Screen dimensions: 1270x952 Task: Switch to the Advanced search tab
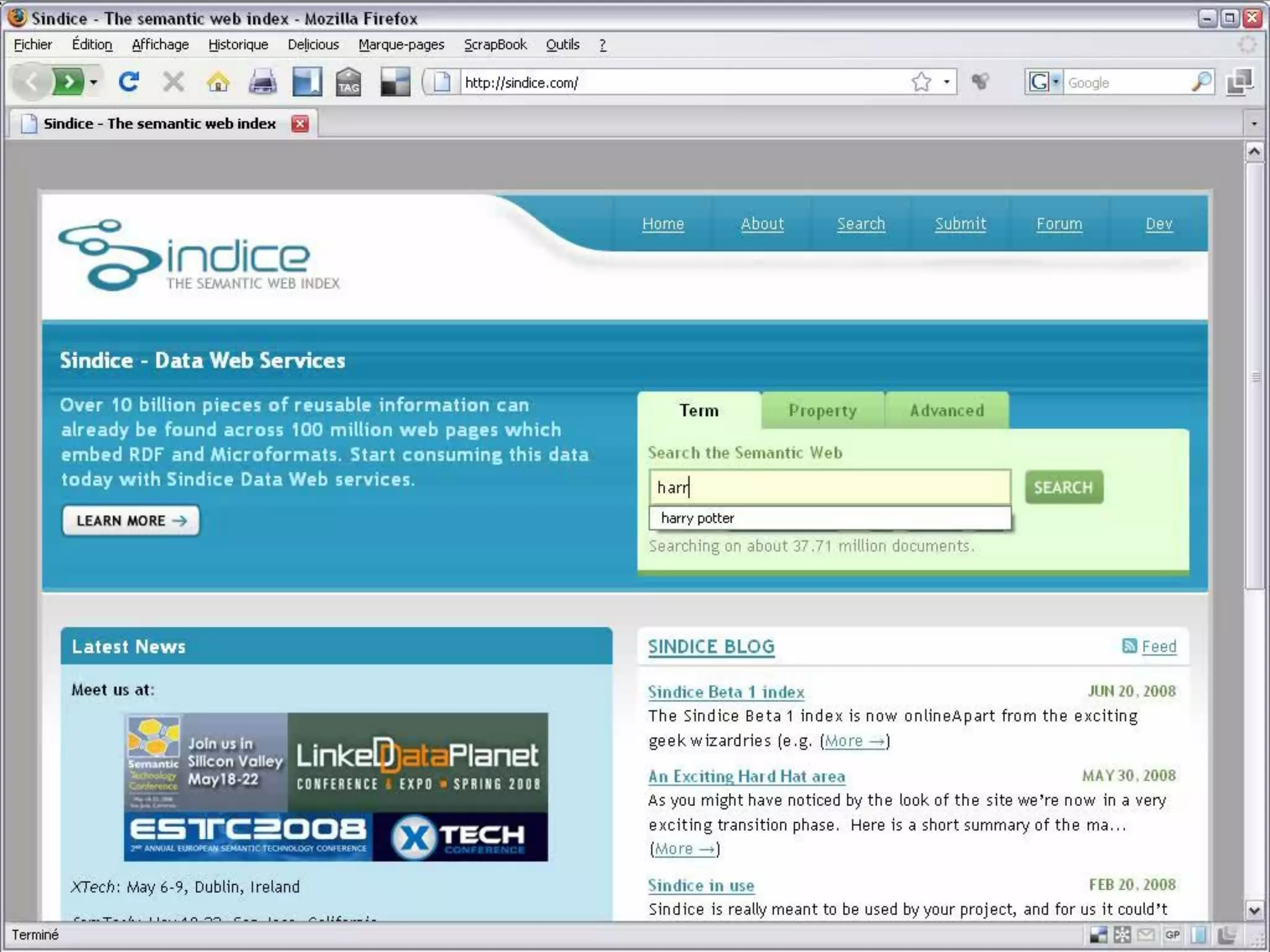click(x=946, y=410)
